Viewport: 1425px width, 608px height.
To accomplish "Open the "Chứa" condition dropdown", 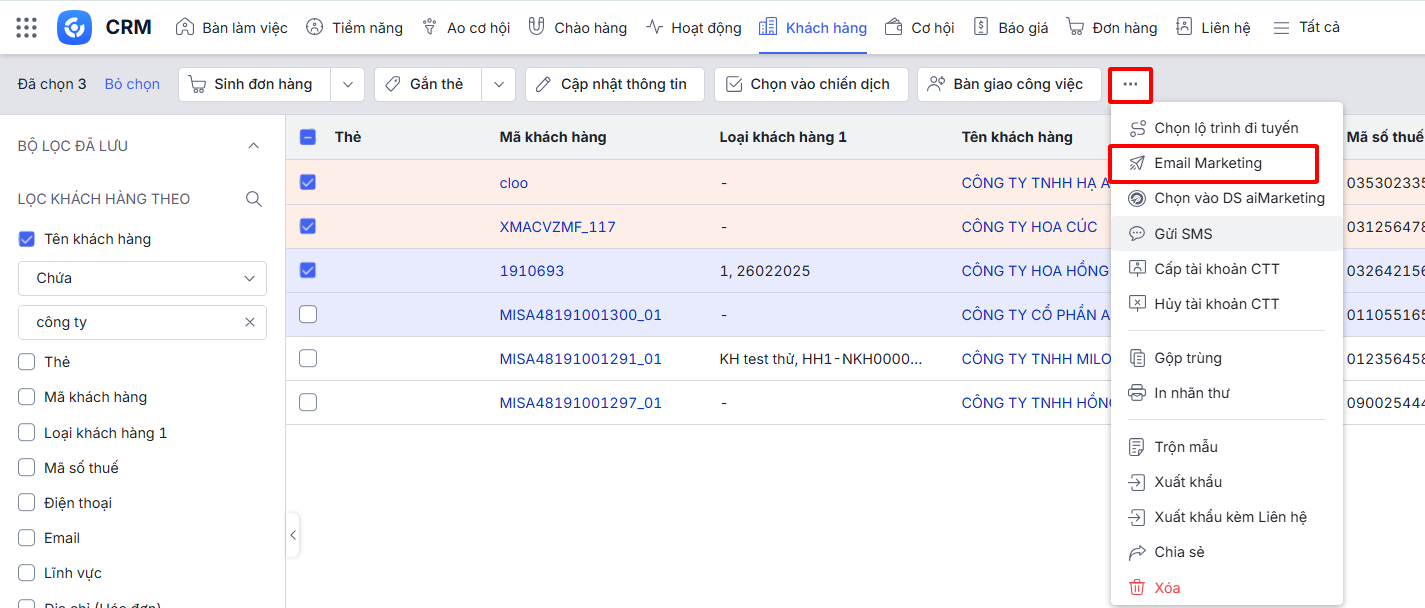I will (x=142, y=278).
